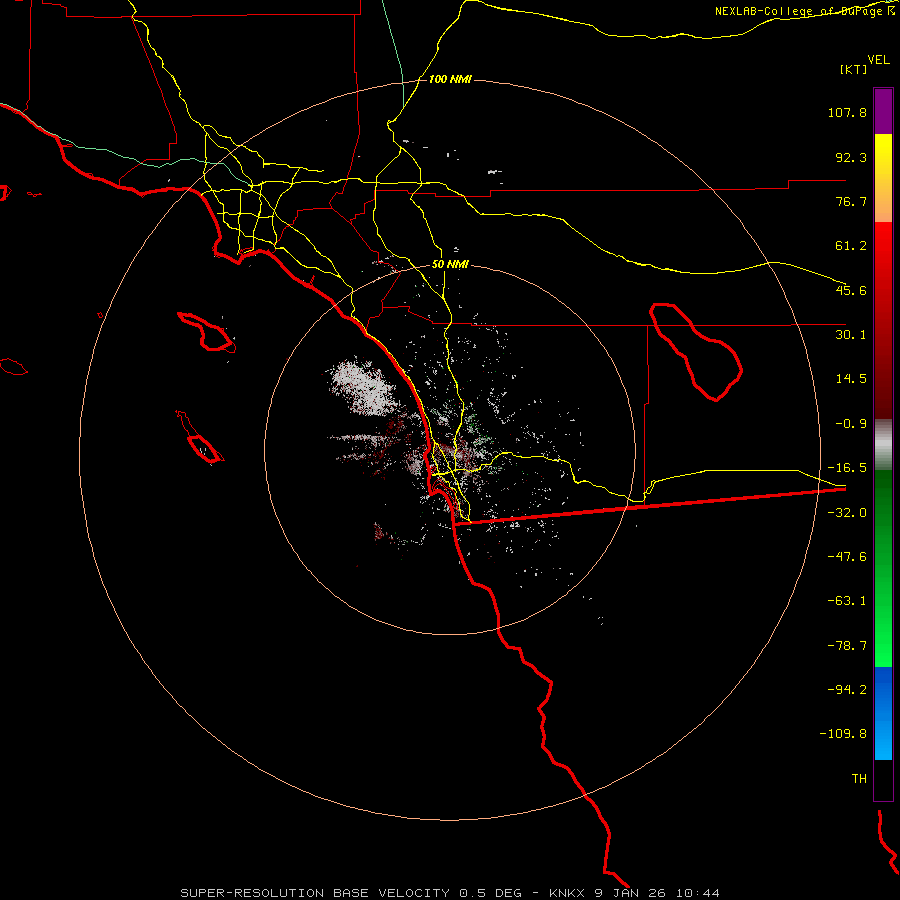
Task: Pick the blue segment of velocity scale
Action: coord(883,713)
